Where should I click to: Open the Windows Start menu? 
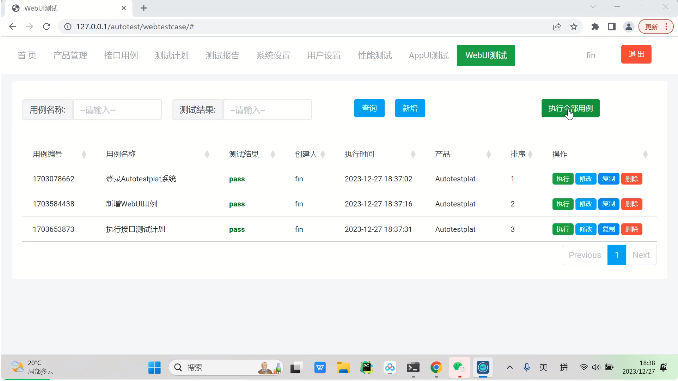(x=154, y=368)
